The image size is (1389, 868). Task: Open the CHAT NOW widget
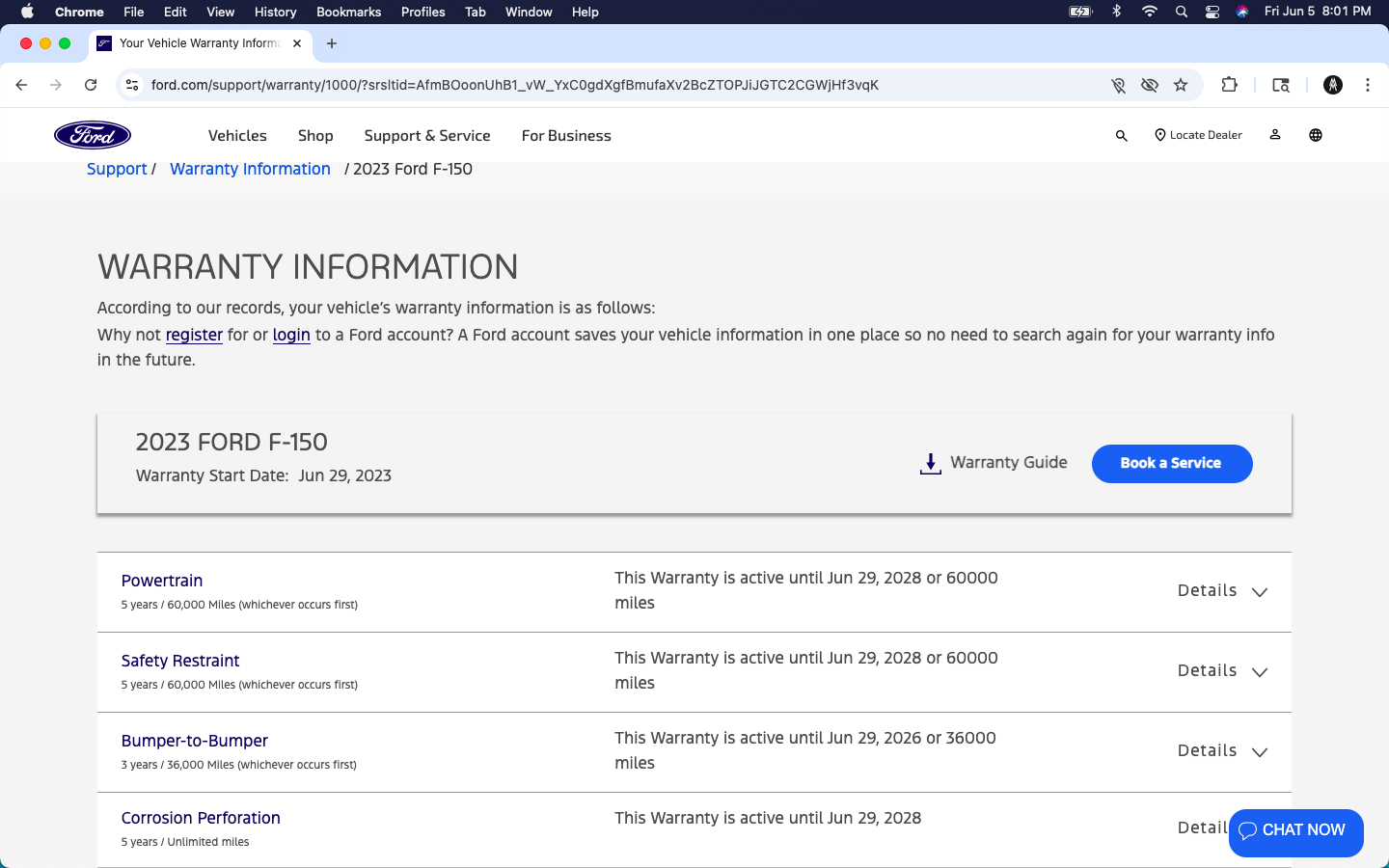(1295, 831)
